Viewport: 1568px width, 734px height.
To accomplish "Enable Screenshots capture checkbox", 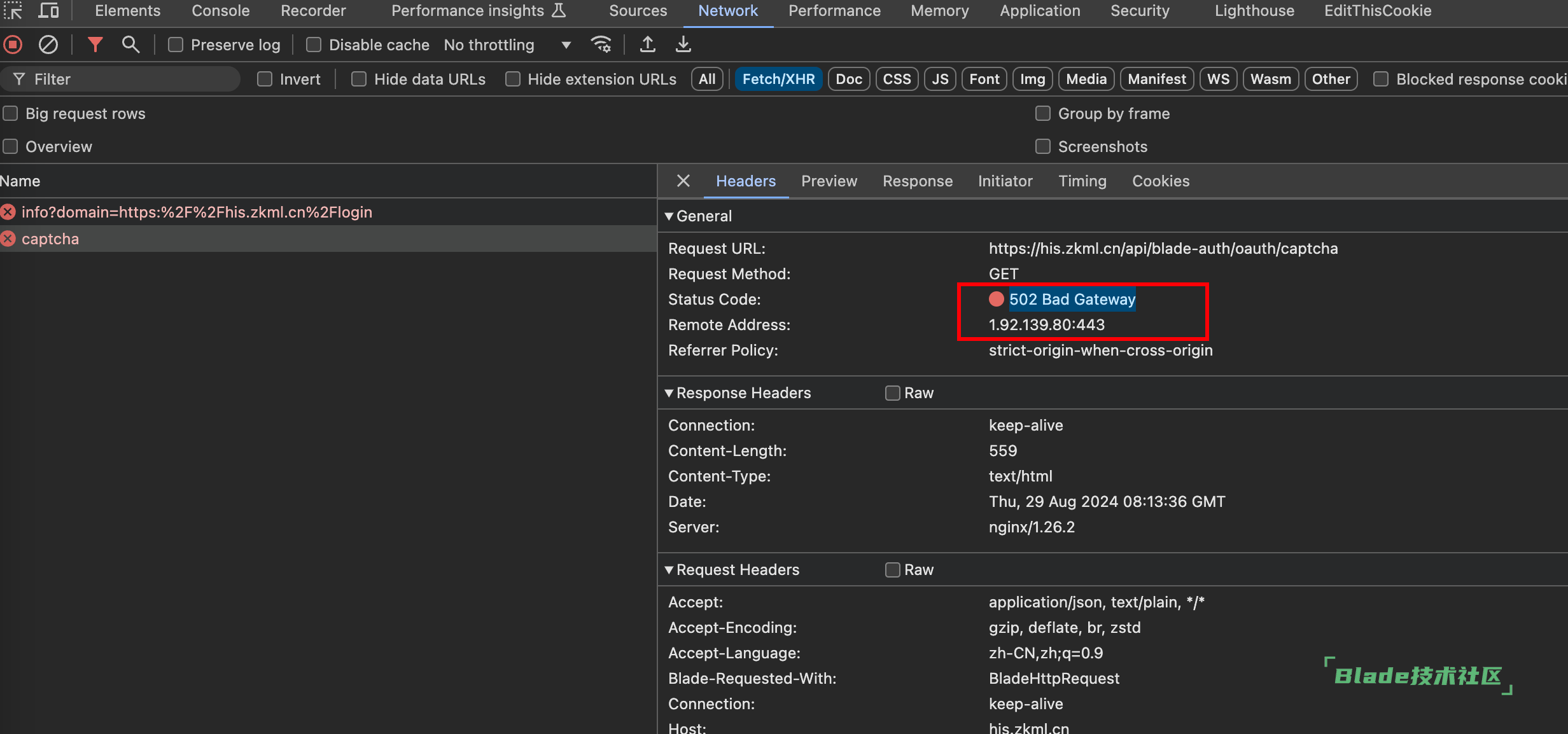I will [x=1043, y=147].
